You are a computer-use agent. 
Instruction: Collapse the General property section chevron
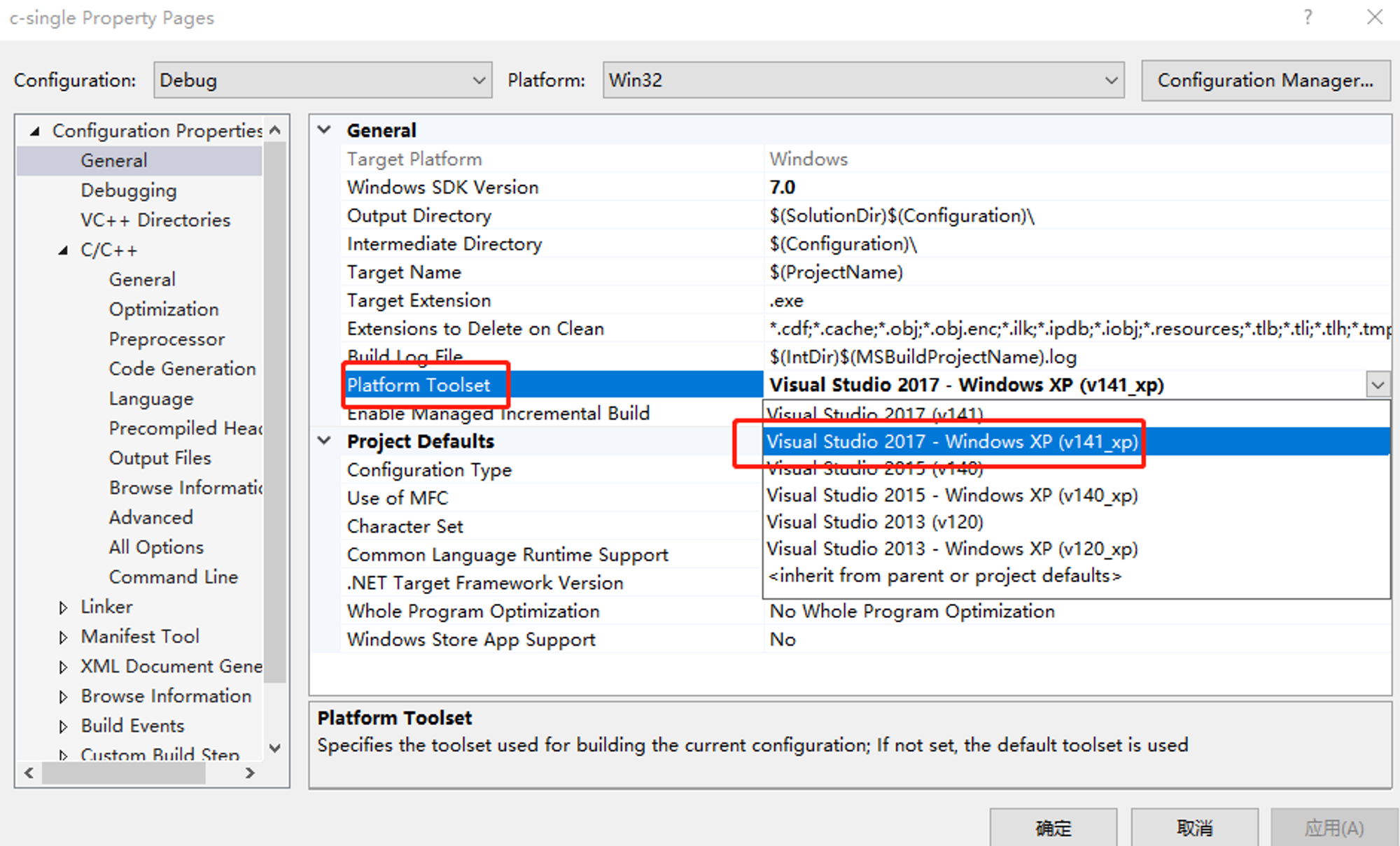[324, 129]
